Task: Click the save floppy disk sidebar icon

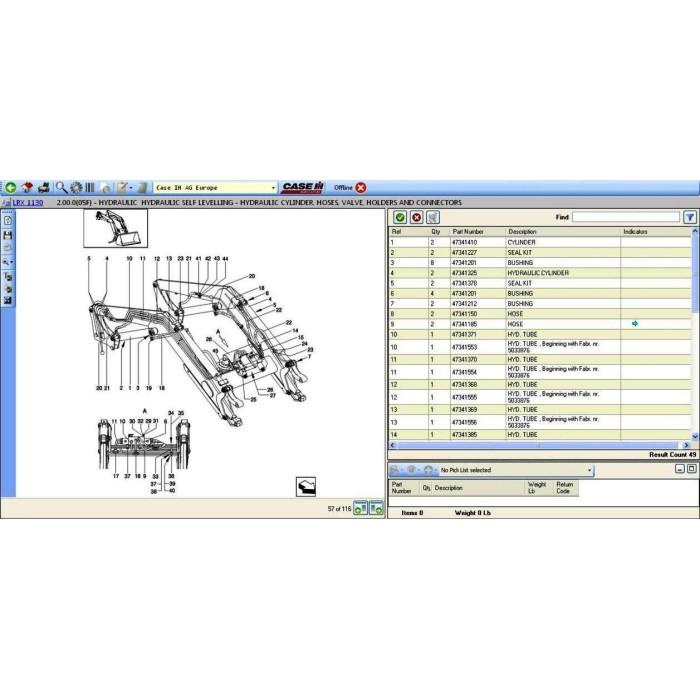Action: (8, 235)
